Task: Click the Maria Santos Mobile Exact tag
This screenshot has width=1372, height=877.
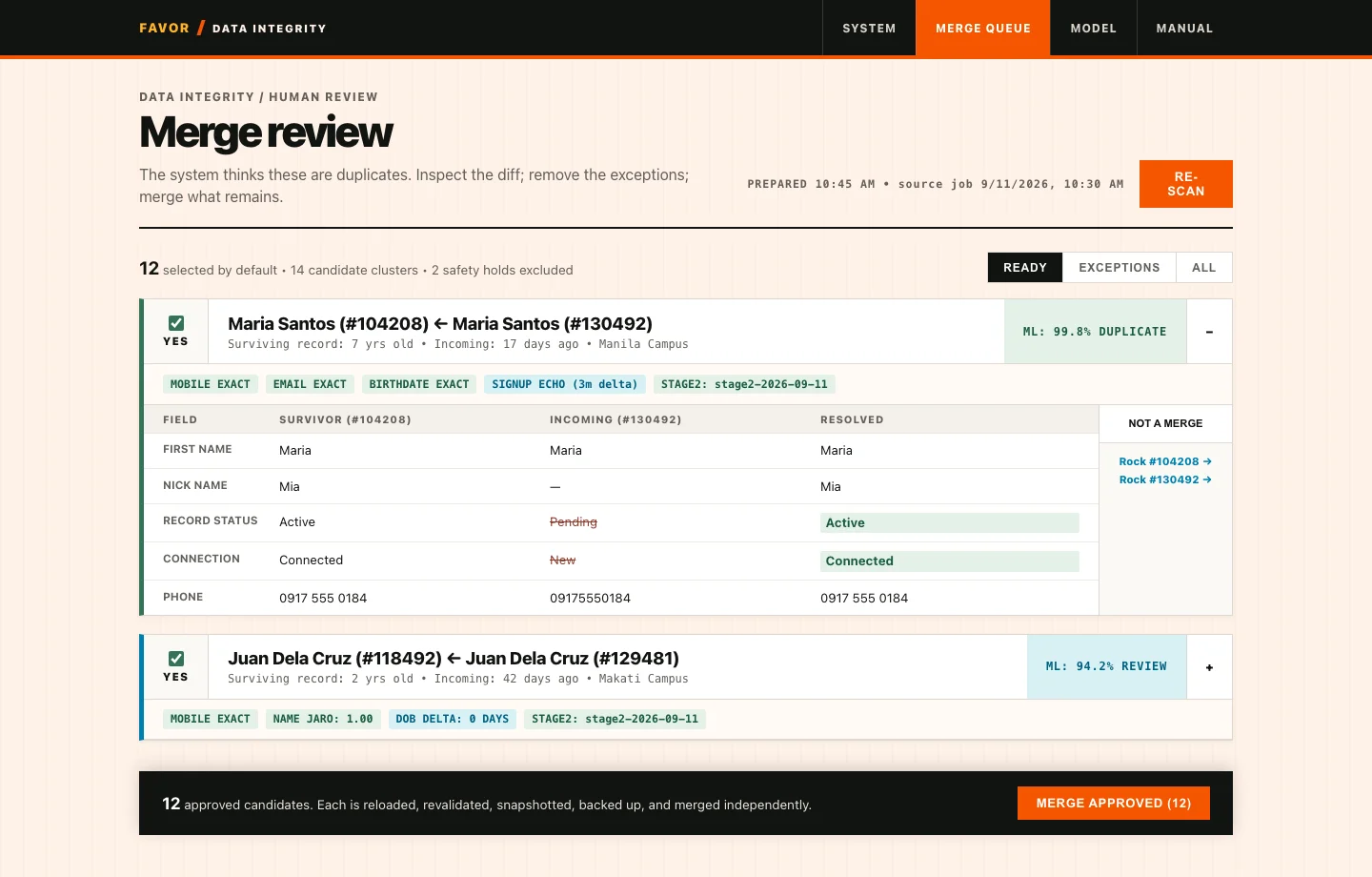Action: (211, 384)
